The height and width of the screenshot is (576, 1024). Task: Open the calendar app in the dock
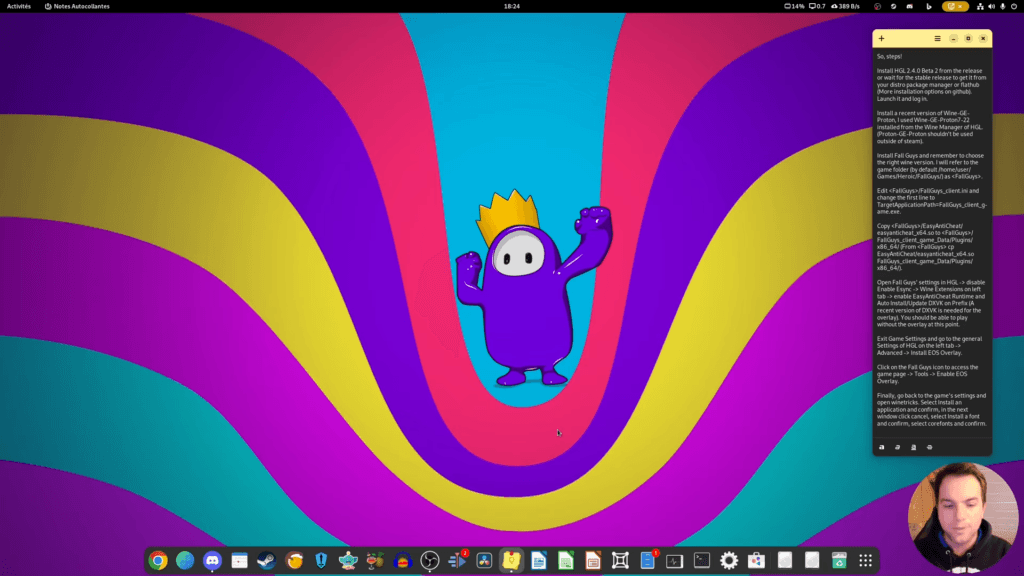(x=240, y=560)
